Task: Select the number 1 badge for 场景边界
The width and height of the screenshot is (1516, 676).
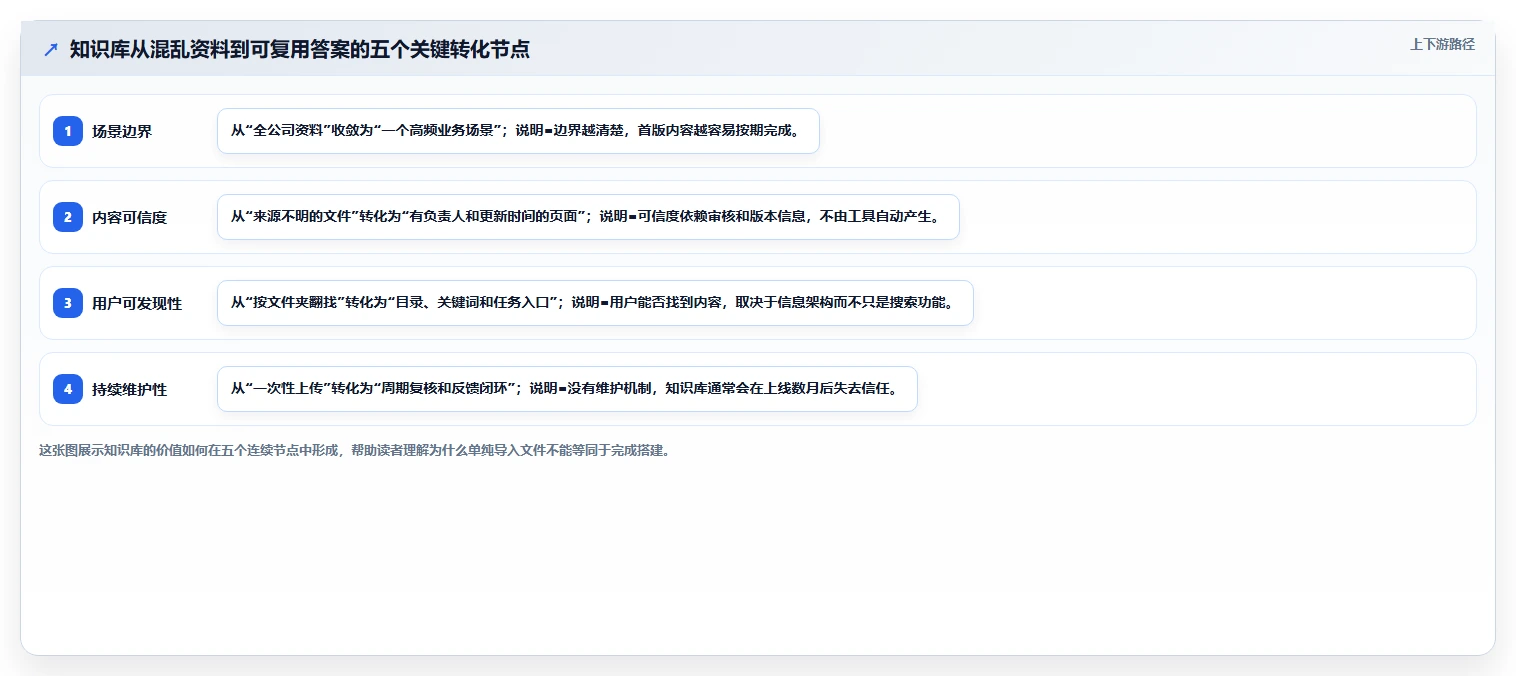Action: (68, 131)
